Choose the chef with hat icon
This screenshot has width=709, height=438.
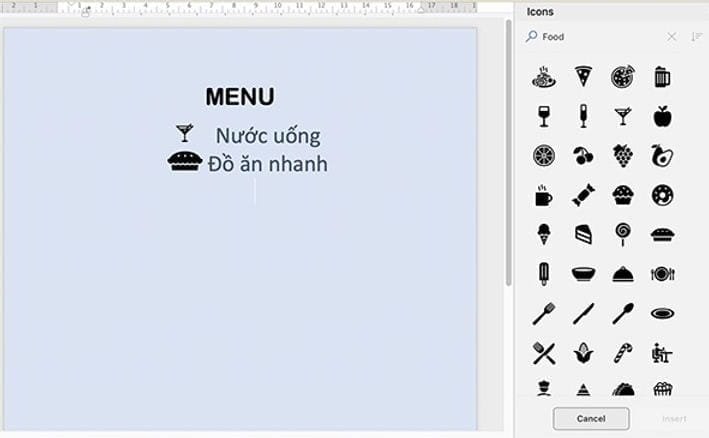544,388
